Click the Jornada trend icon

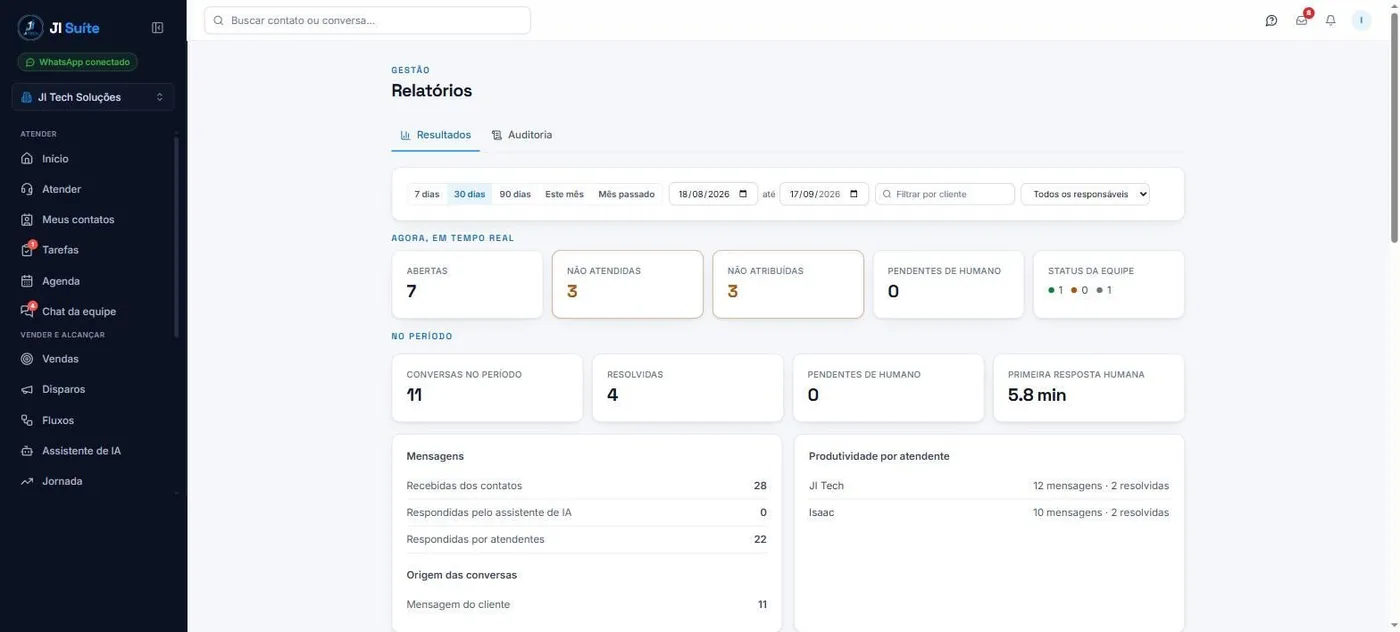click(27, 481)
